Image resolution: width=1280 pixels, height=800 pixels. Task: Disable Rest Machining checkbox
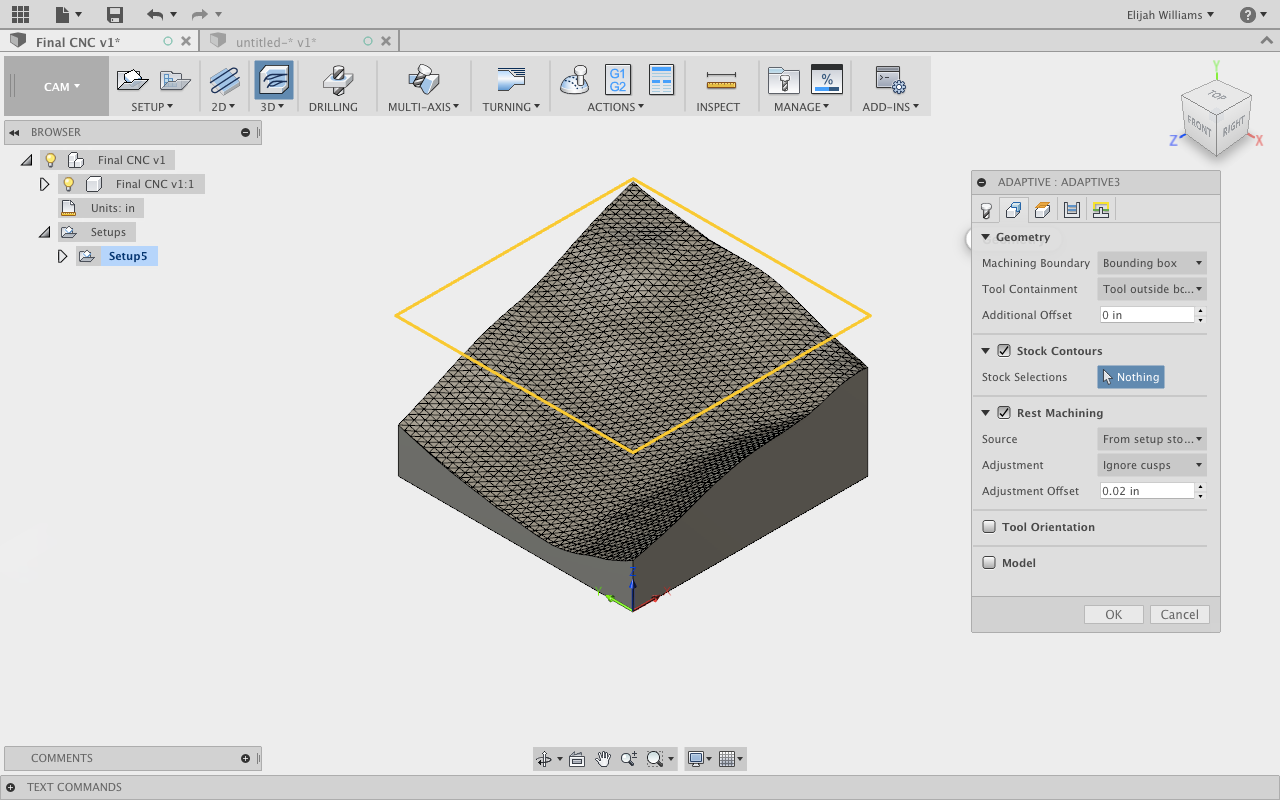point(1004,412)
